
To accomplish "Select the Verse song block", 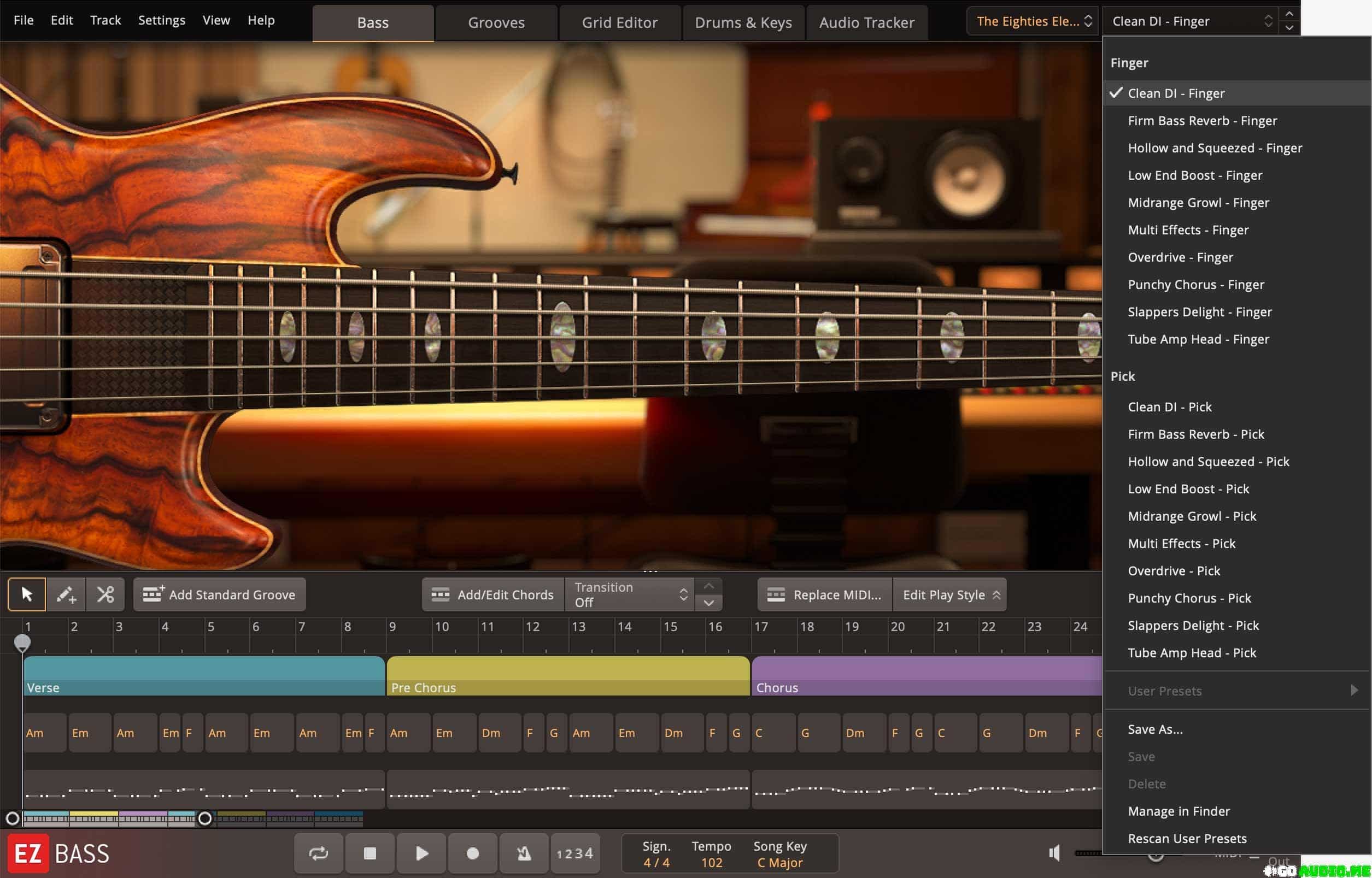I will coord(204,676).
